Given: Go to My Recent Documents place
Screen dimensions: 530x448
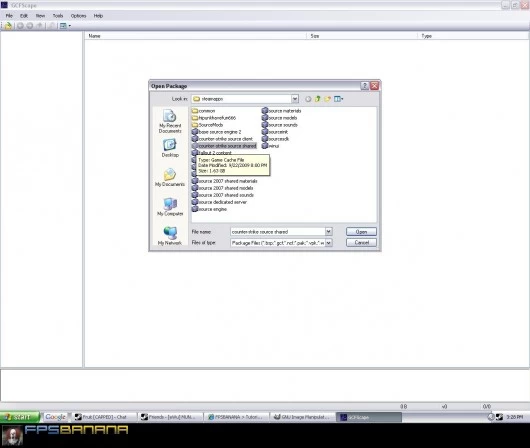Looking at the screenshot, I should 170,121.
